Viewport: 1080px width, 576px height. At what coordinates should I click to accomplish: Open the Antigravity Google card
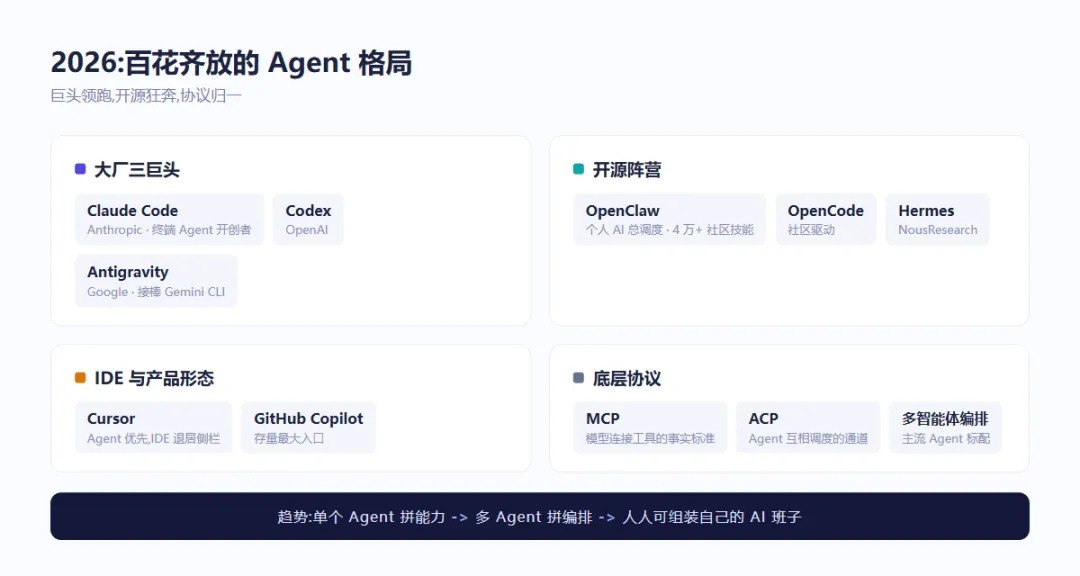coord(156,281)
